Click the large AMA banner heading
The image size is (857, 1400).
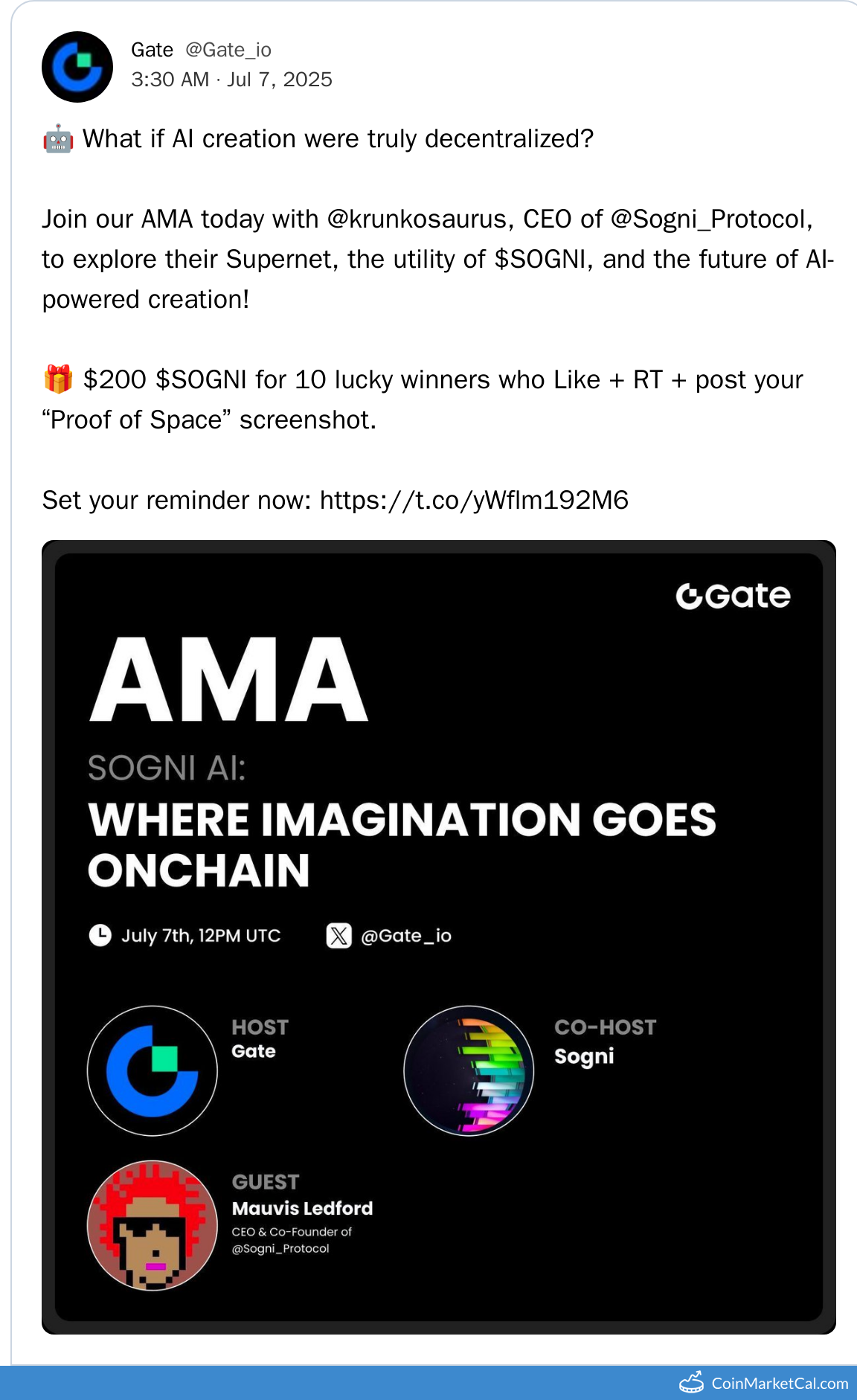[229, 680]
